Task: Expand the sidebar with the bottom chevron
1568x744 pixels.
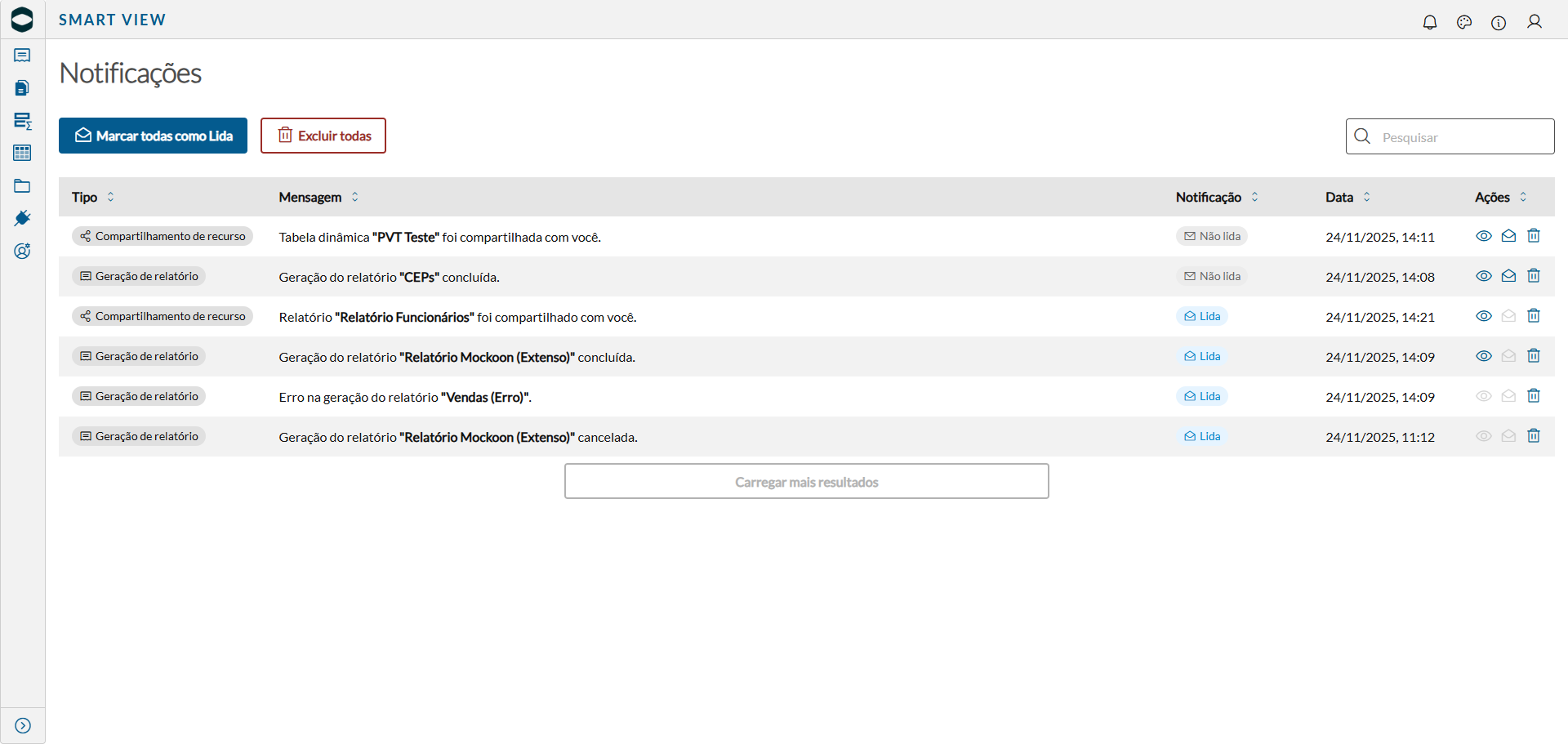Action: click(22, 725)
